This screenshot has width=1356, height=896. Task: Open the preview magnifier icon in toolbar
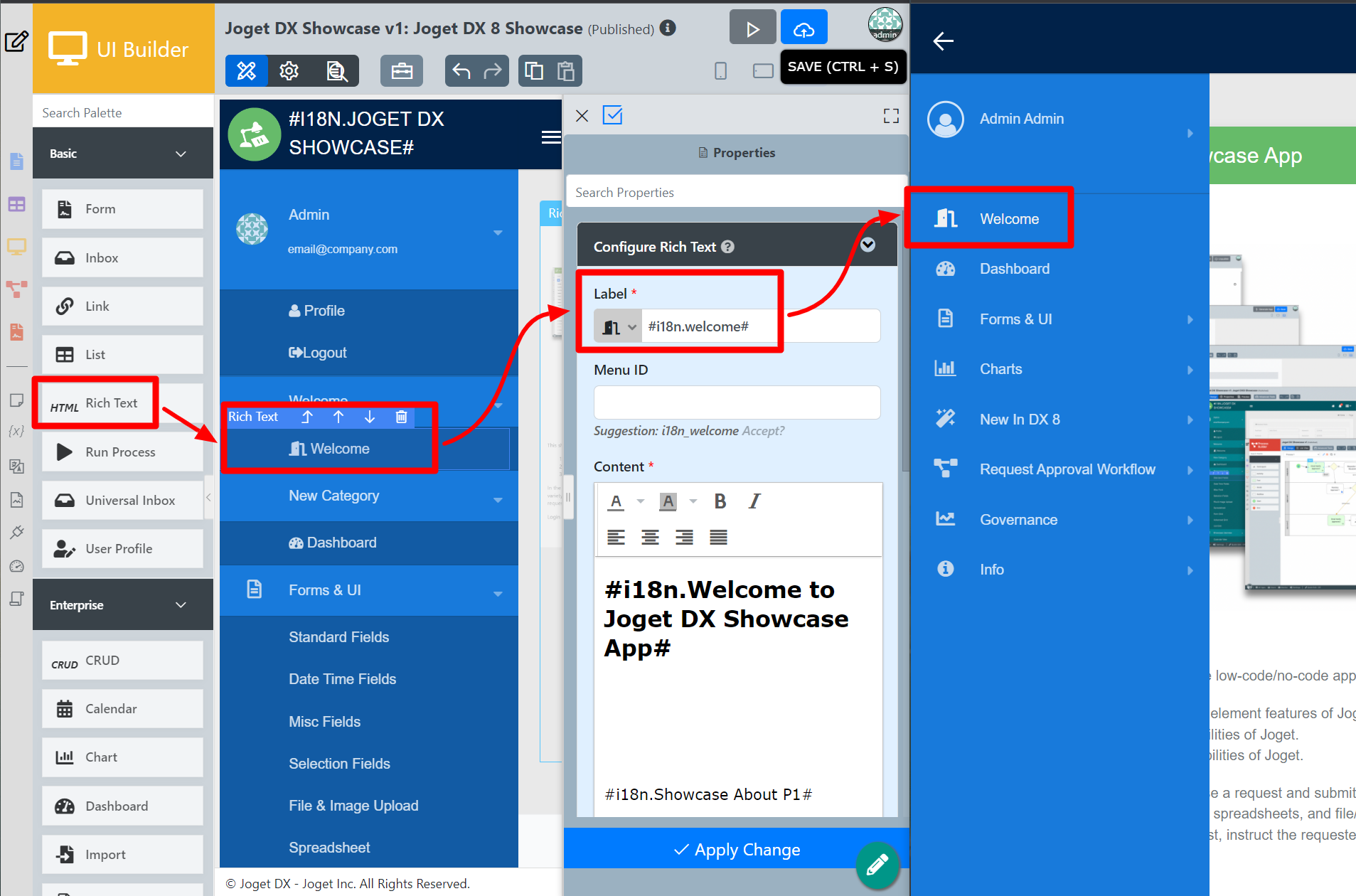click(336, 70)
